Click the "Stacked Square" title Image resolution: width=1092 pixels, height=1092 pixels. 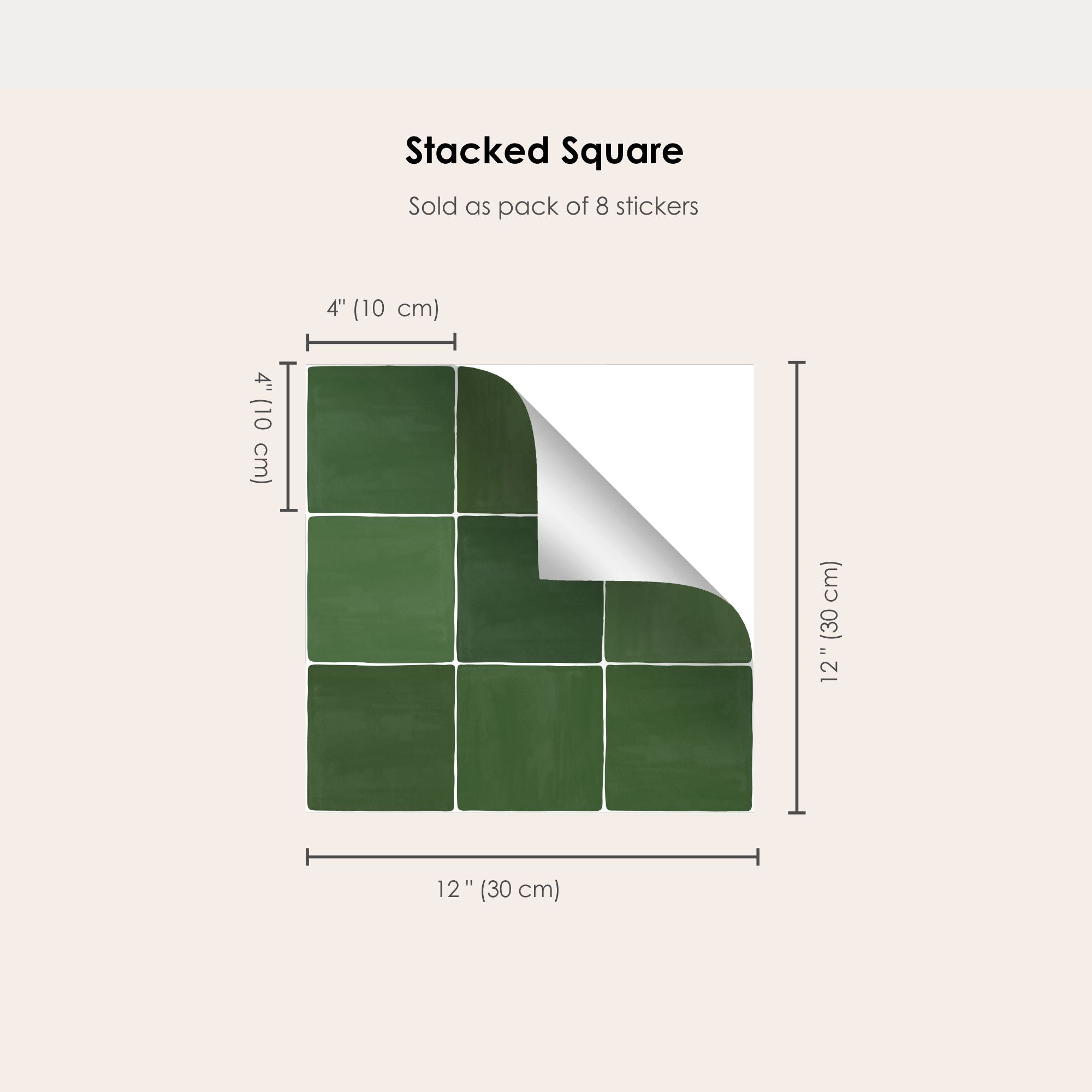pos(544,151)
